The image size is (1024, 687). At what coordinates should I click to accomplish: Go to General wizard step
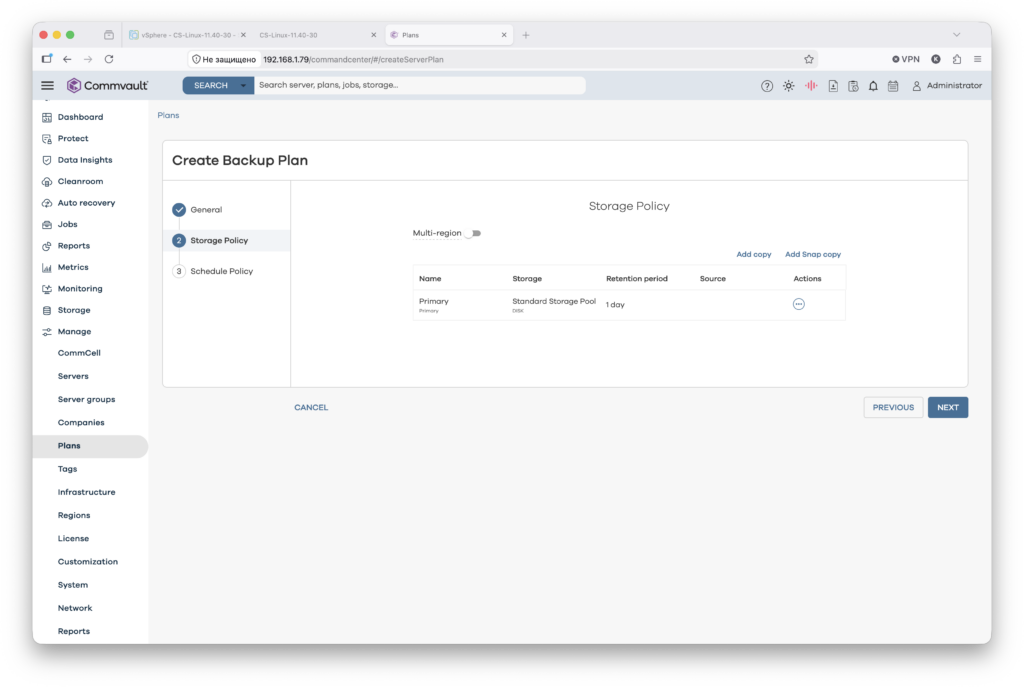point(199,210)
